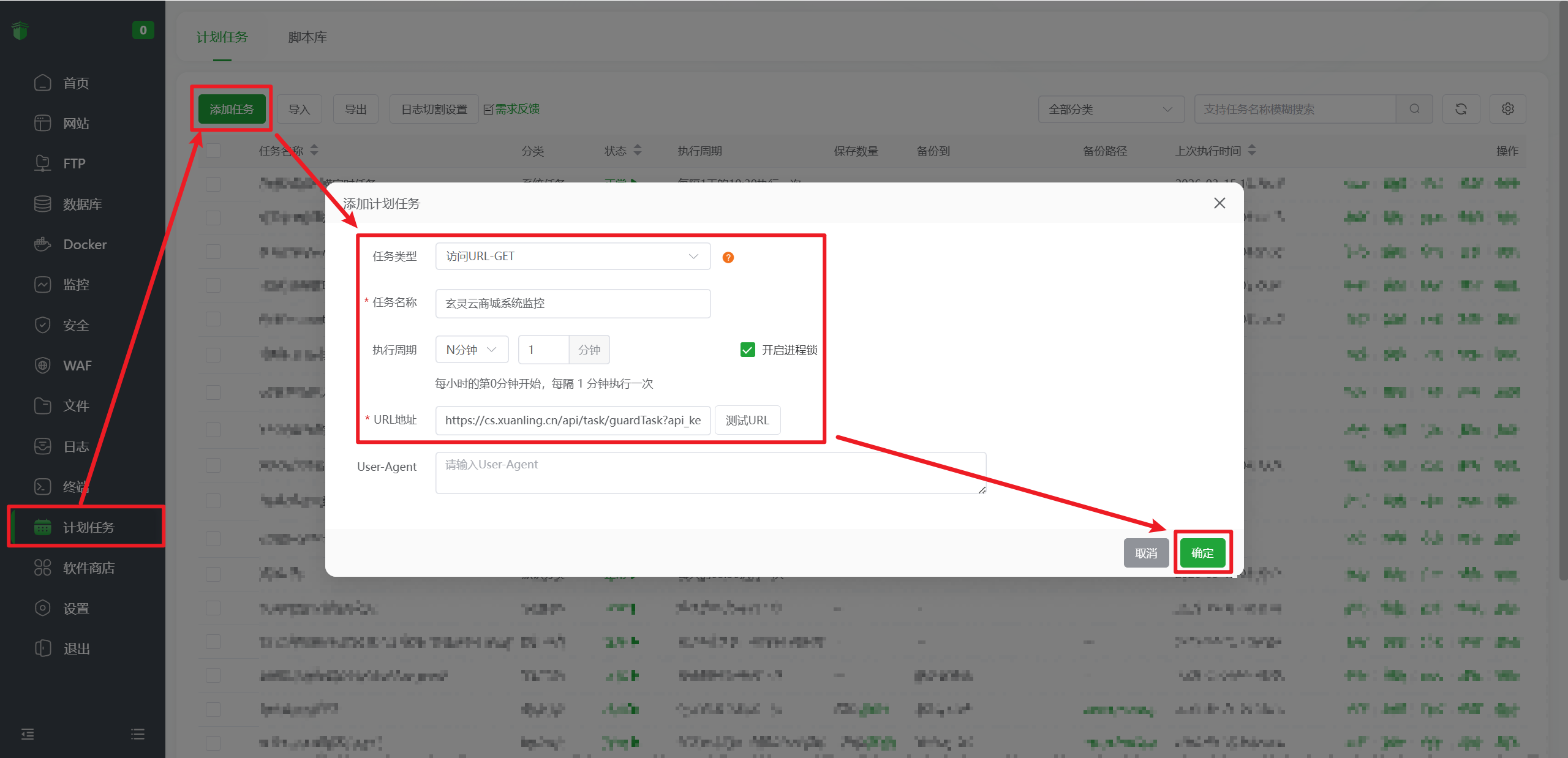Click the collapse menu icon at sidebar bottom-left
Screen dimensions: 1568x758
(28, 734)
